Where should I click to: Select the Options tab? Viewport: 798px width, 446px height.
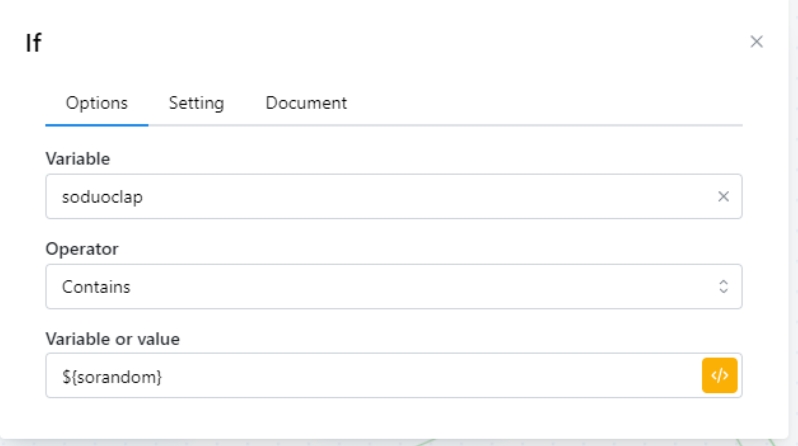pyautogui.click(x=97, y=103)
